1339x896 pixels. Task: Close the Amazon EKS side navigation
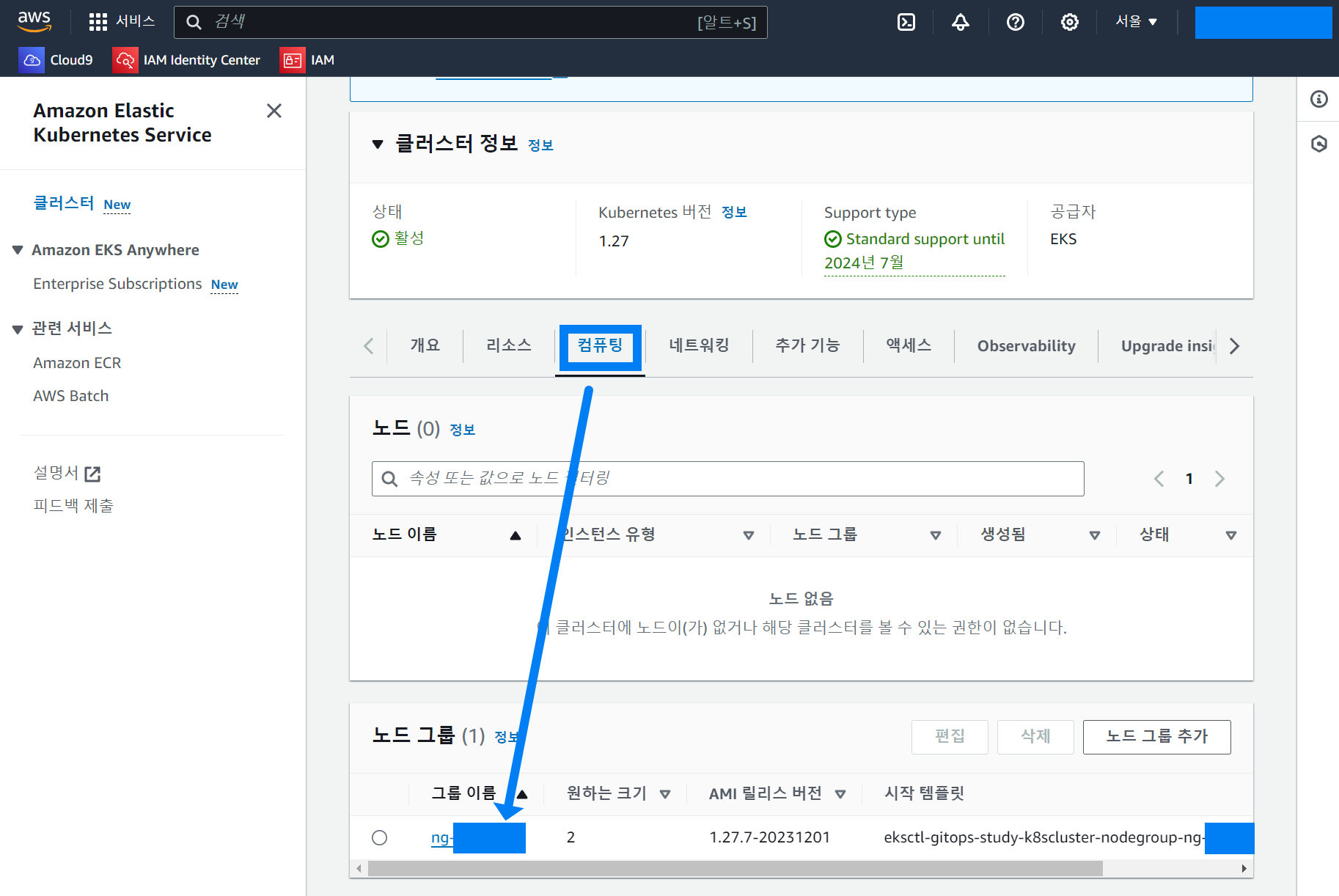(274, 111)
